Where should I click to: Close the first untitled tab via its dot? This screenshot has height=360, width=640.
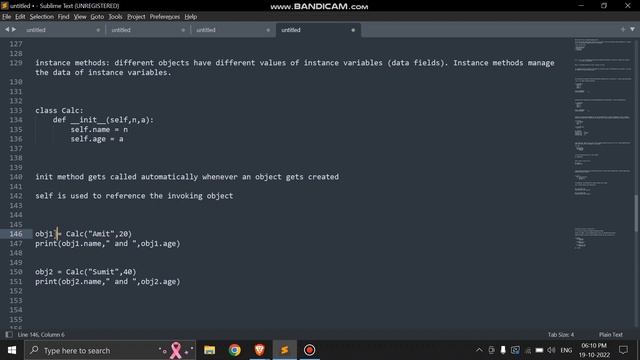(x=98, y=30)
